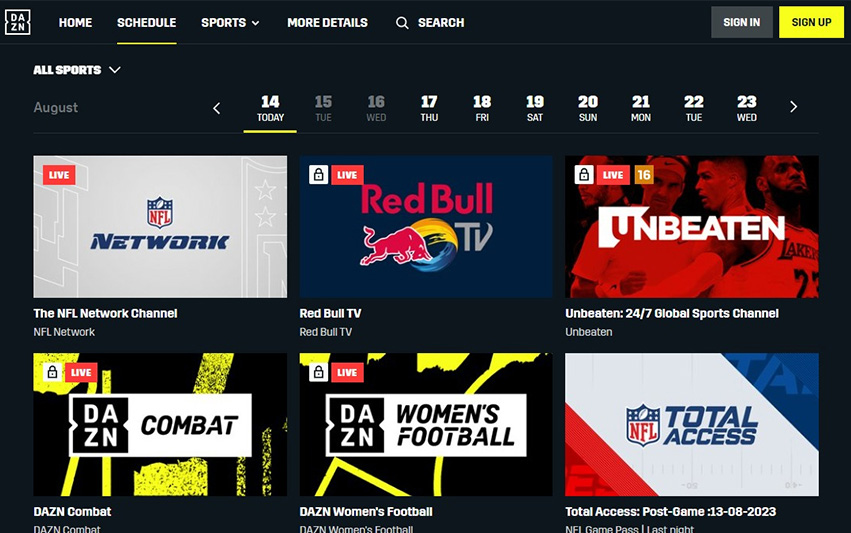Click the DAZN logo icon
This screenshot has width=851, height=533.
(x=17, y=22)
